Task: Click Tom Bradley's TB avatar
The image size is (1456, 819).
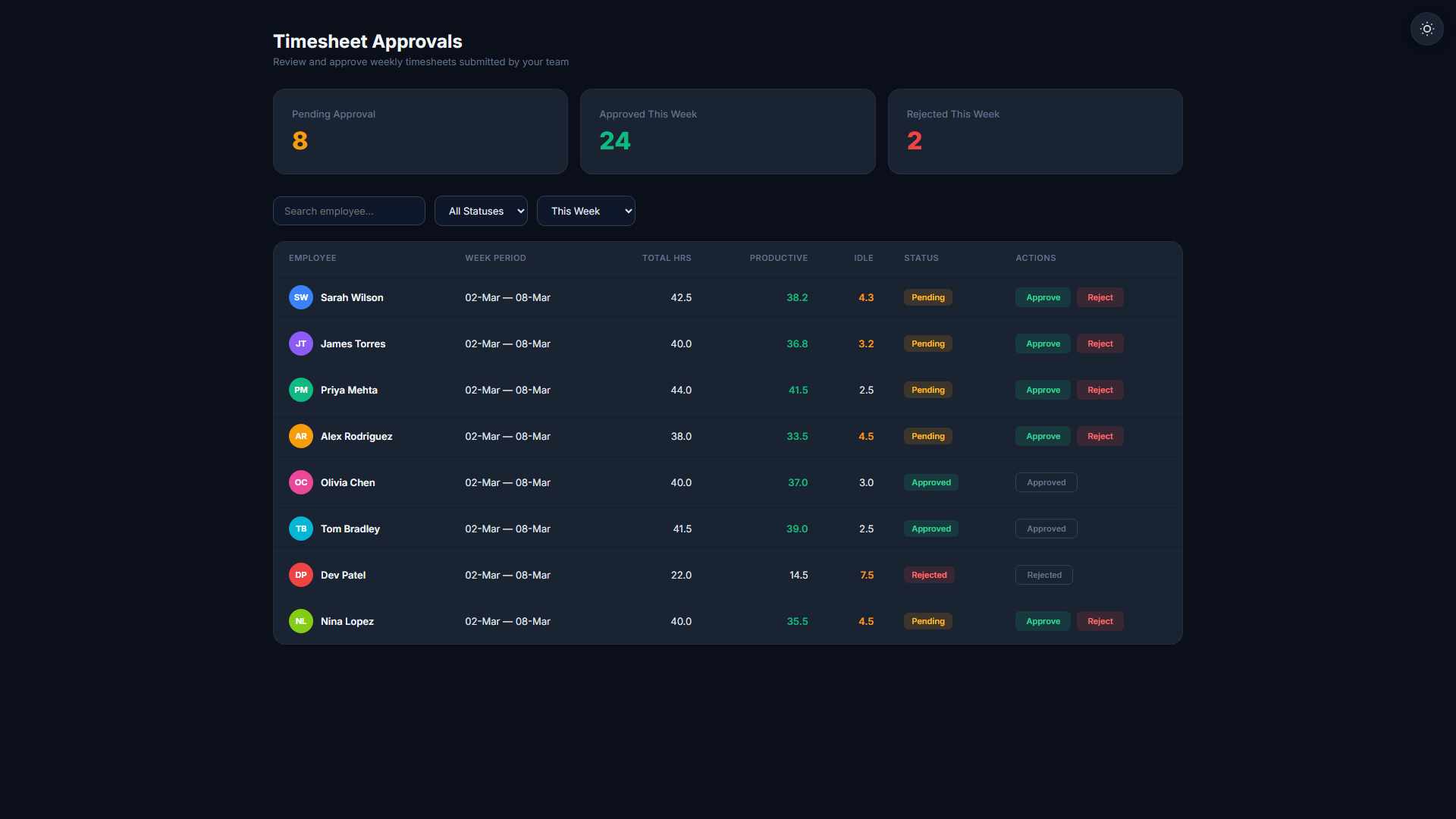Action: click(x=301, y=529)
